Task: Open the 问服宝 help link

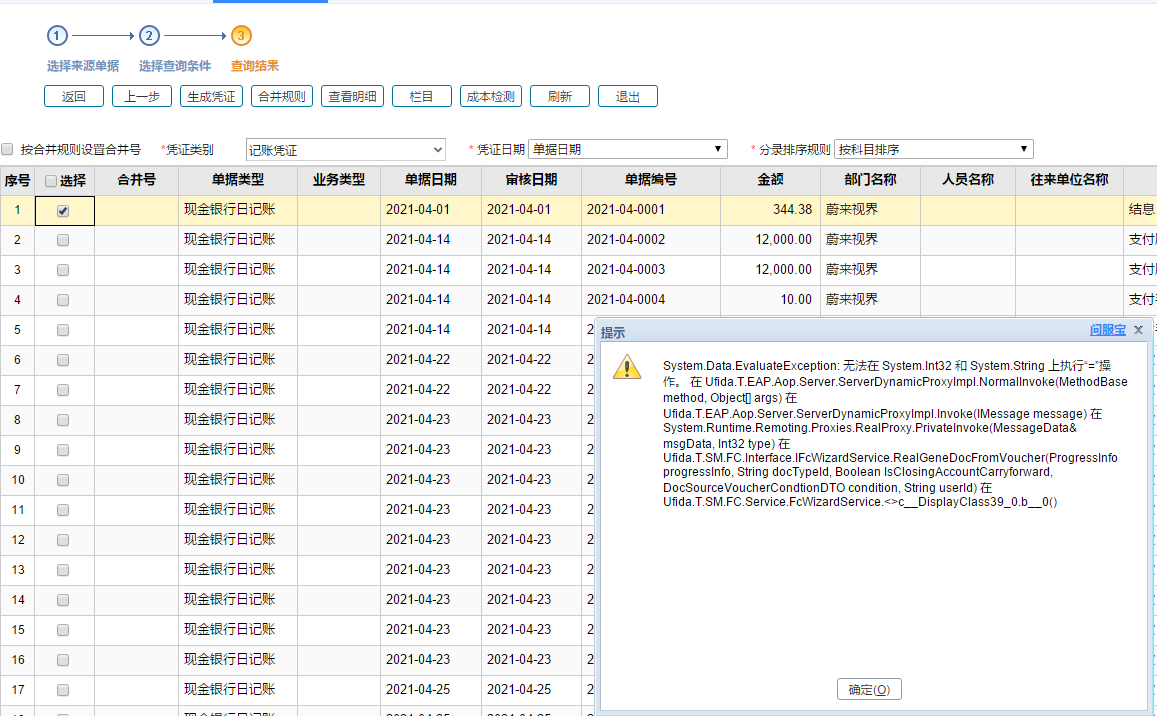Action: click(1108, 331)
